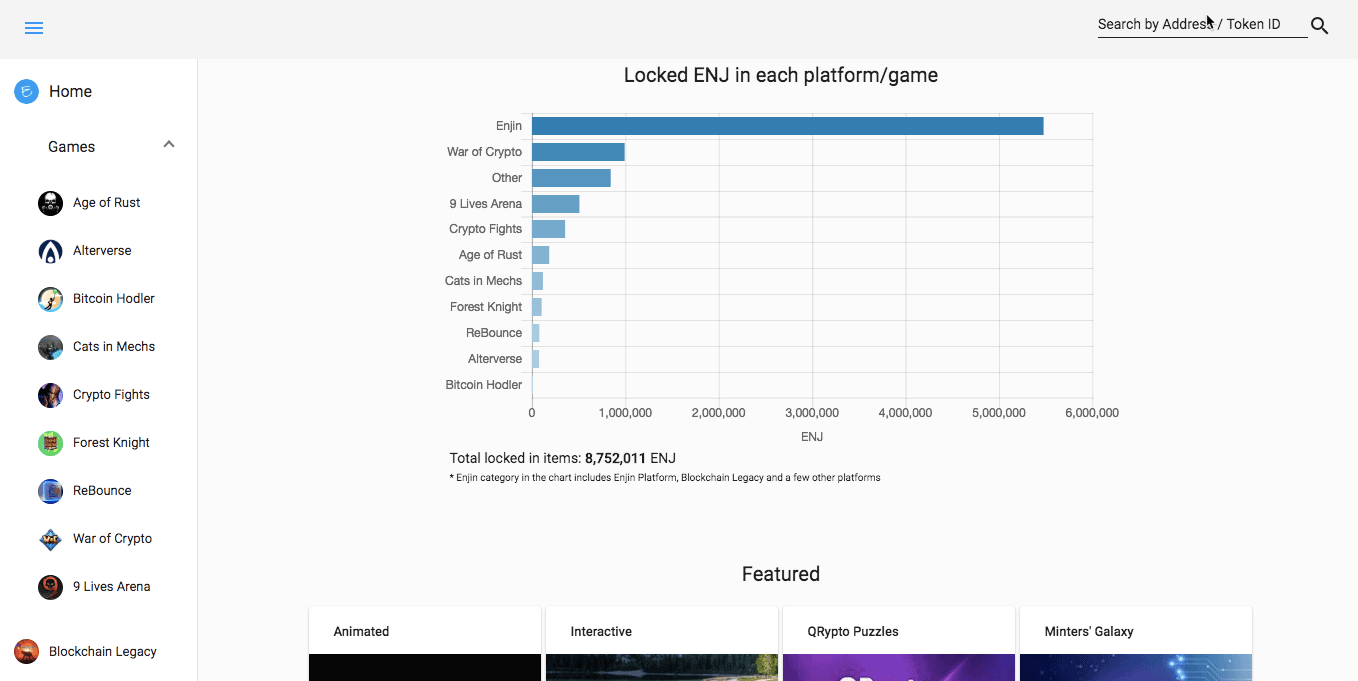The width and height of the screenshot is (1358, 681).
Task: Click the 'Forest Knight' chart axis label
Action: coord(486,307)
